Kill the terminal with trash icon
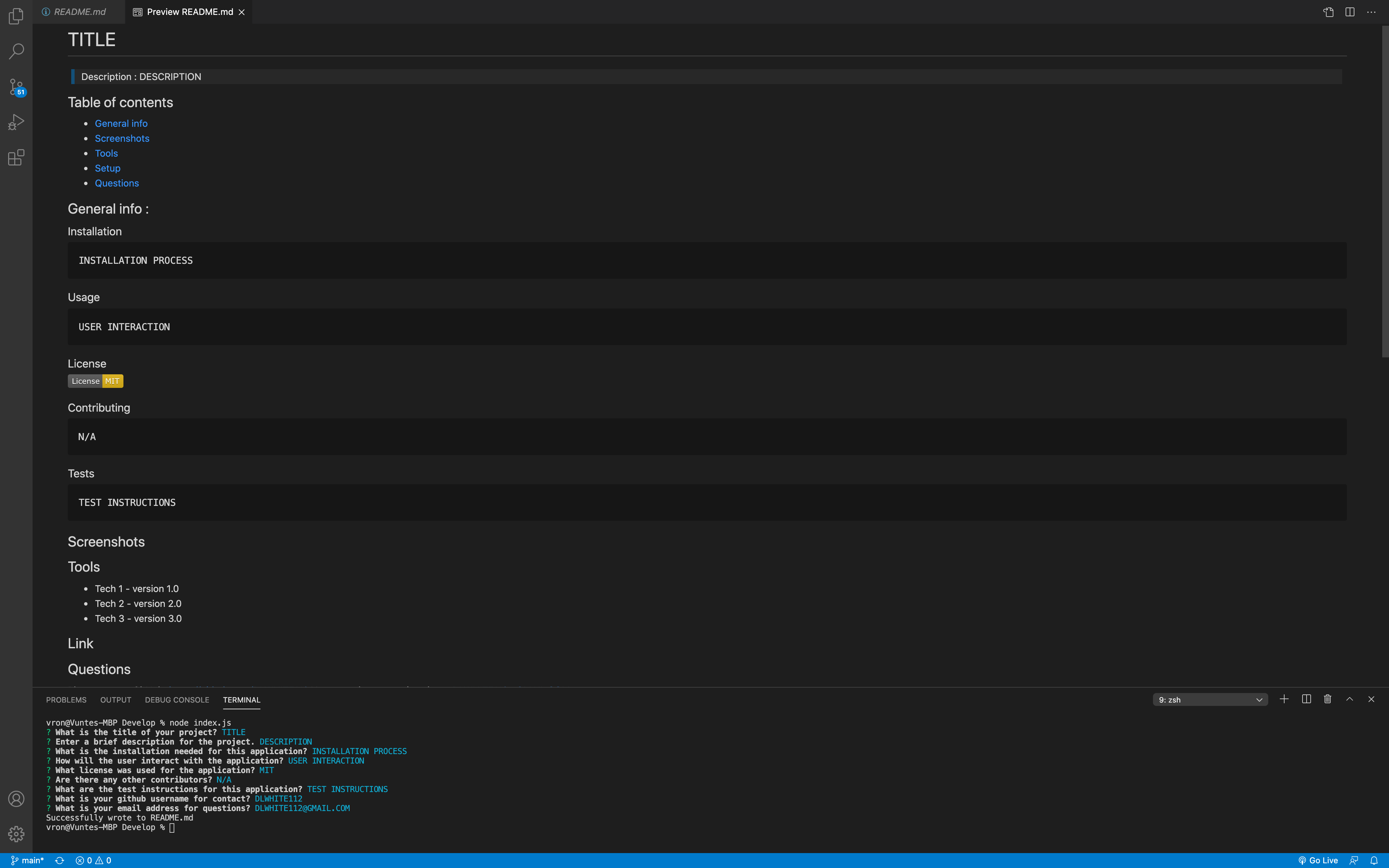This screenshot has height=868, width=1389. pyautogui.click(x=1328, y=699)
